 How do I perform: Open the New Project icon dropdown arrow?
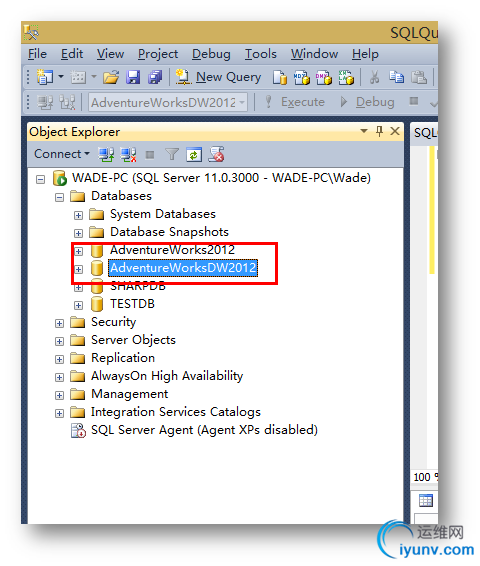click(x=61, y=77)
